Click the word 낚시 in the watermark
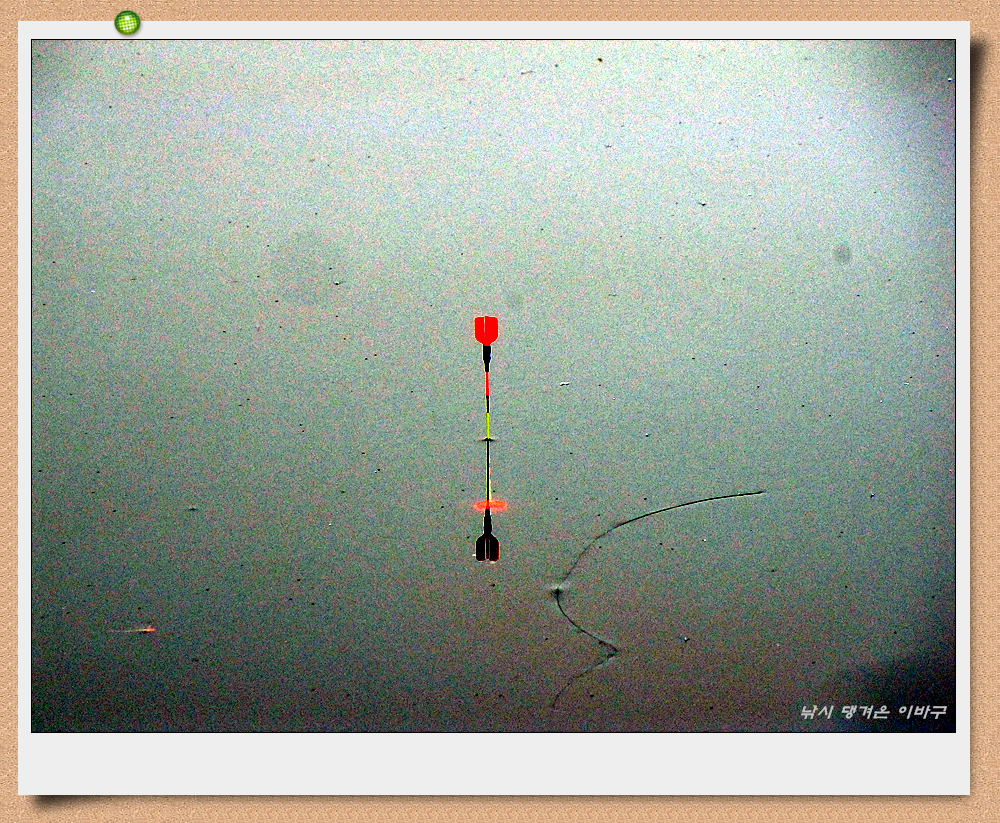This screenshot has width=1000, height=823. point(817,712)
